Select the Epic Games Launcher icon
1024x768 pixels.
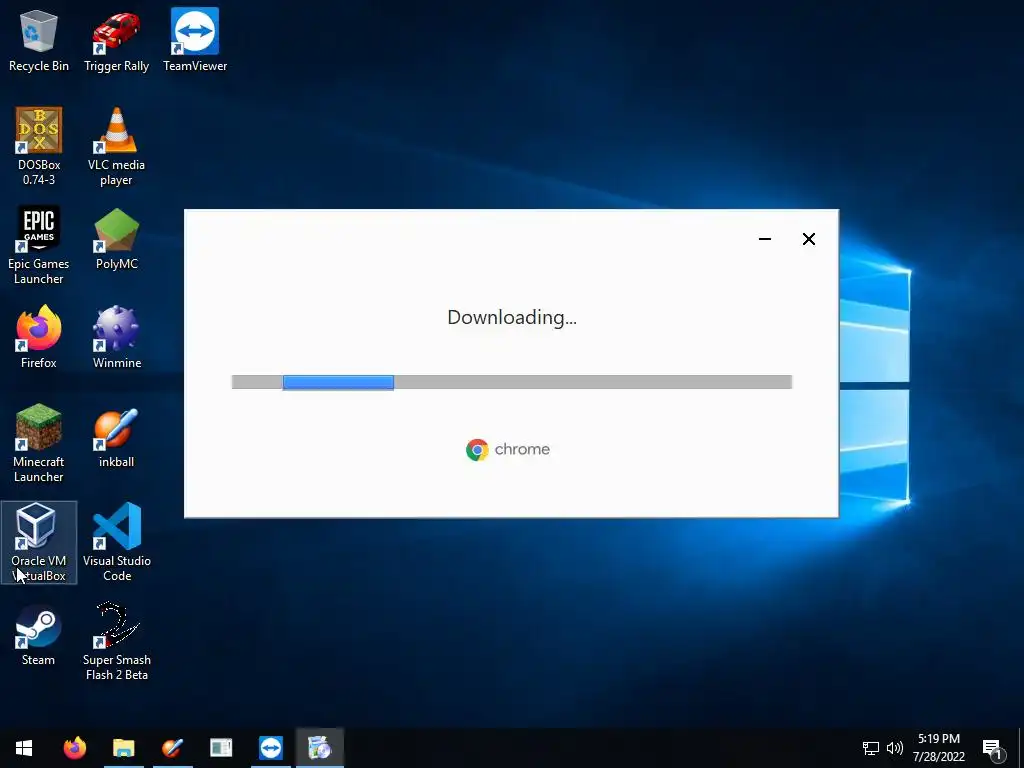coord(39,246)
